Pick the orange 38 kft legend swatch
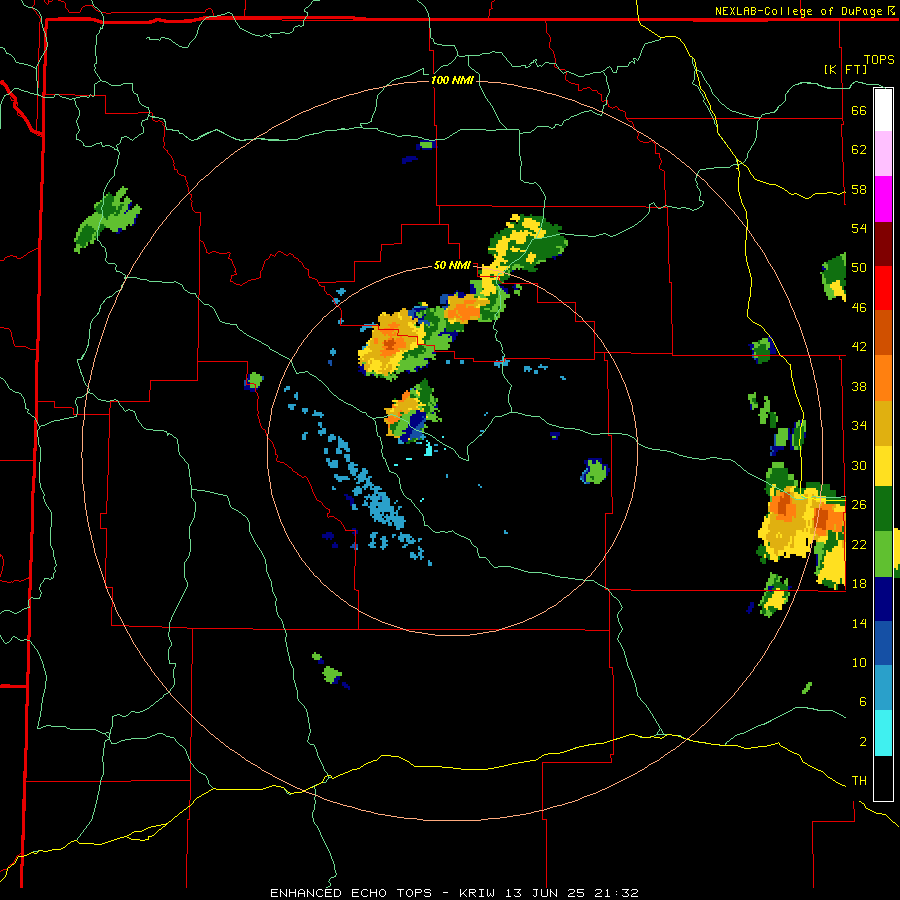The height and width of the screenshot is (900, 900). [x=883, y=377]
